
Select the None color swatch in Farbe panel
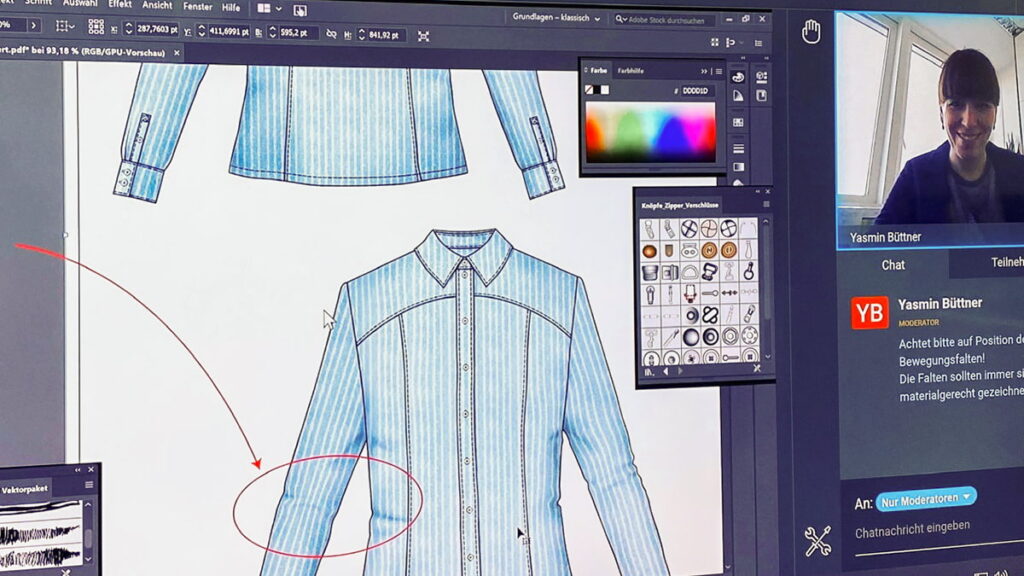(589, 89)
